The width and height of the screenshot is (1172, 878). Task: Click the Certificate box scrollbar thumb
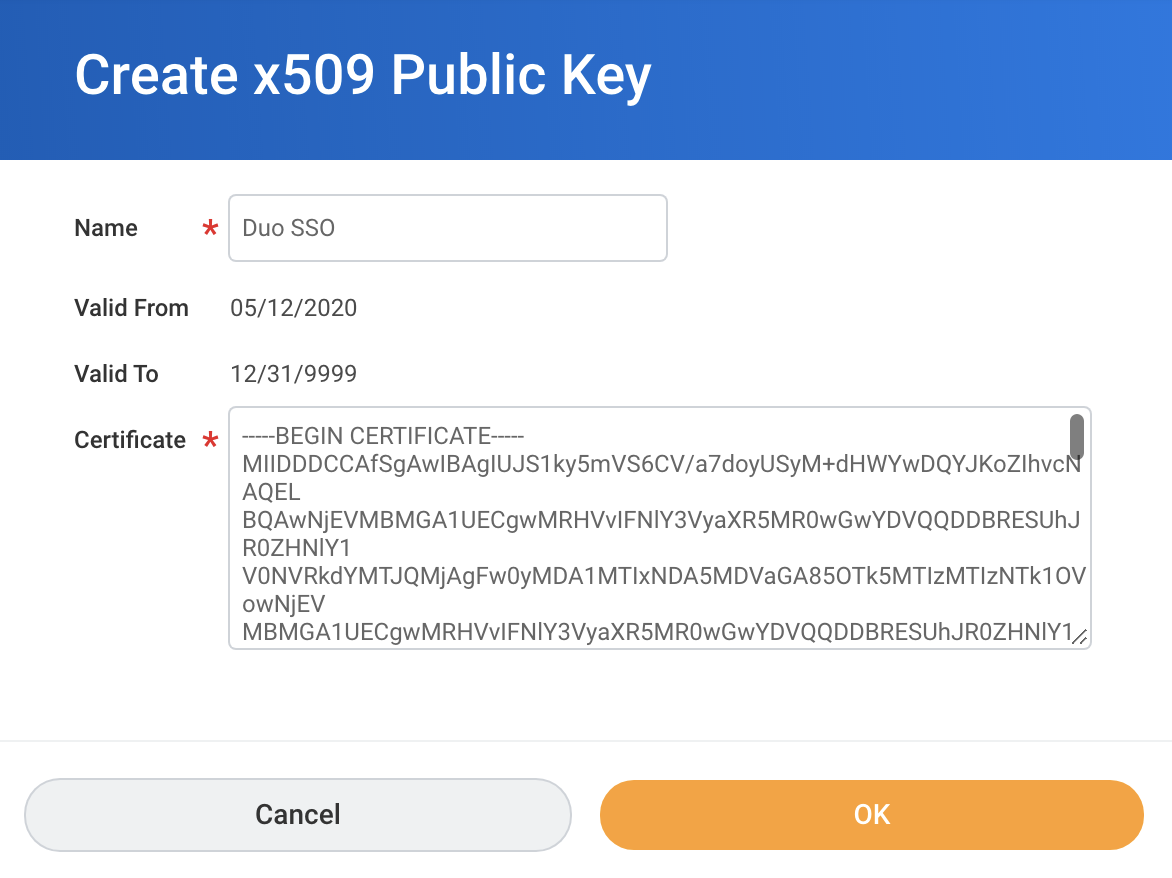click(x=1077, y=436)
